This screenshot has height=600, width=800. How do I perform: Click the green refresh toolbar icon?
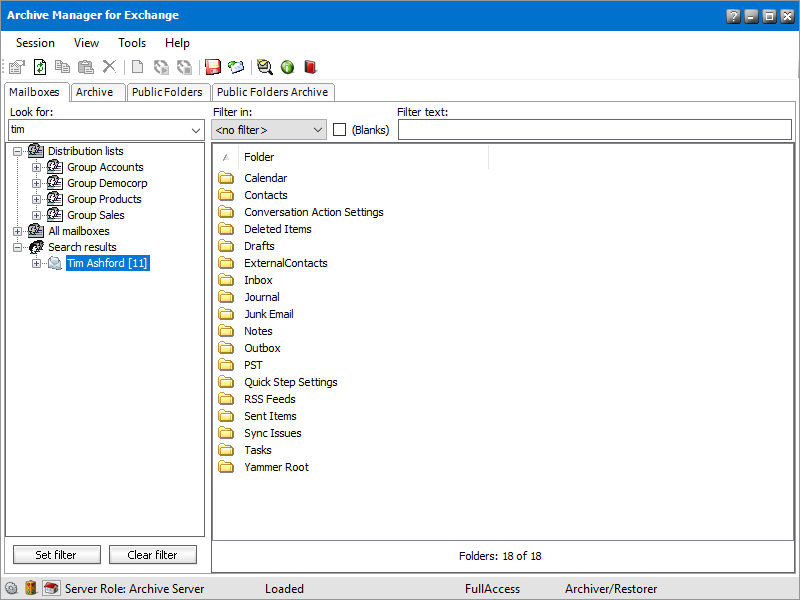(40, 67)
